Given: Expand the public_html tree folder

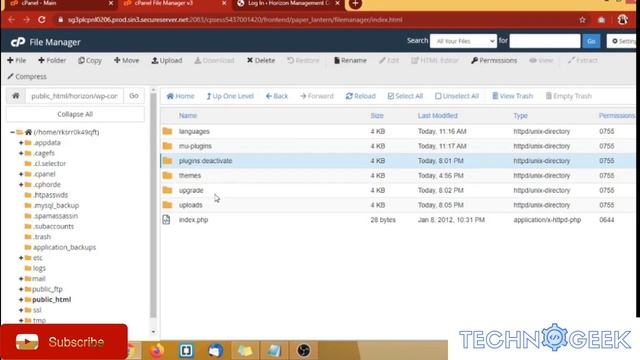Looking at the screenshot, I should coord(21,300).
